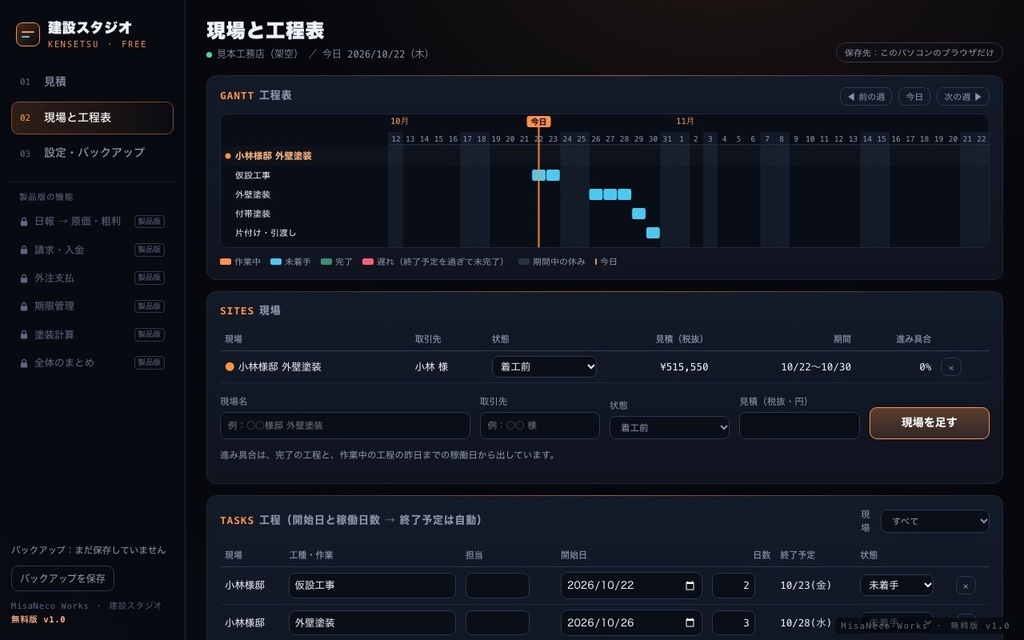Click lock icon beside 外注支払

tap(24, 278)
